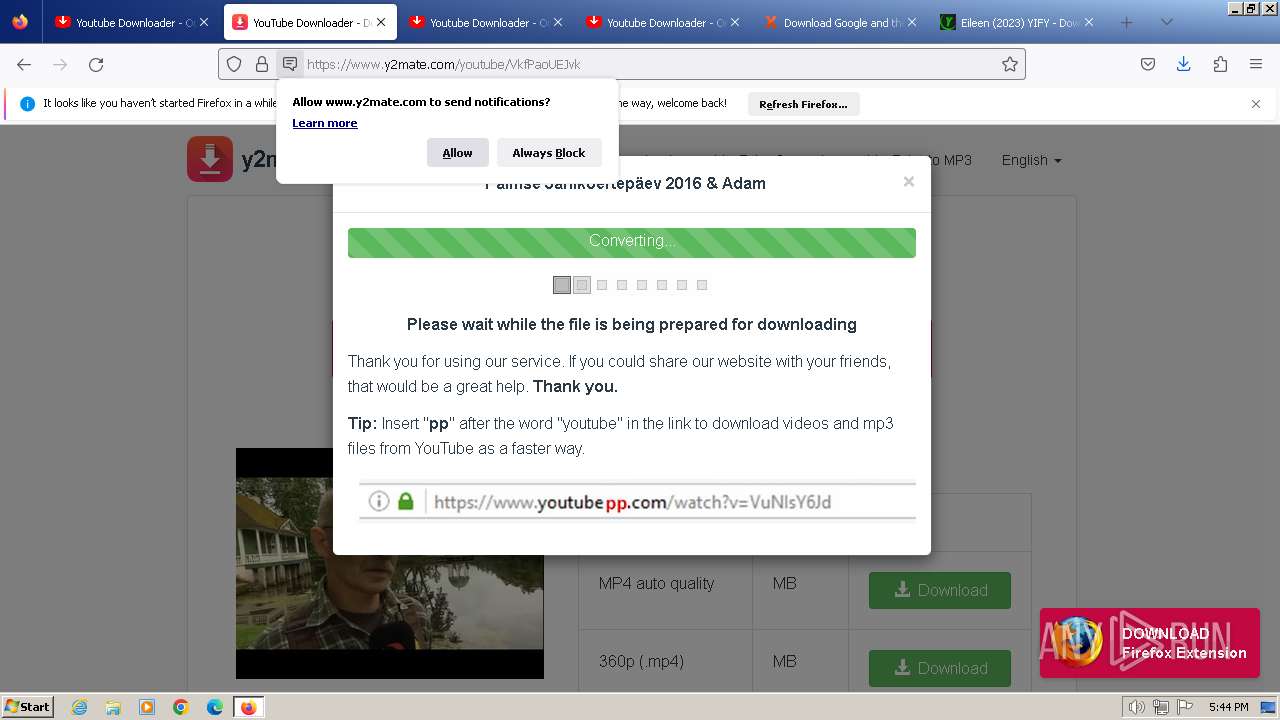Launch Microsoft Edge from taskbar
This screenshot has width=1280, height=720.
click(215, 707)
